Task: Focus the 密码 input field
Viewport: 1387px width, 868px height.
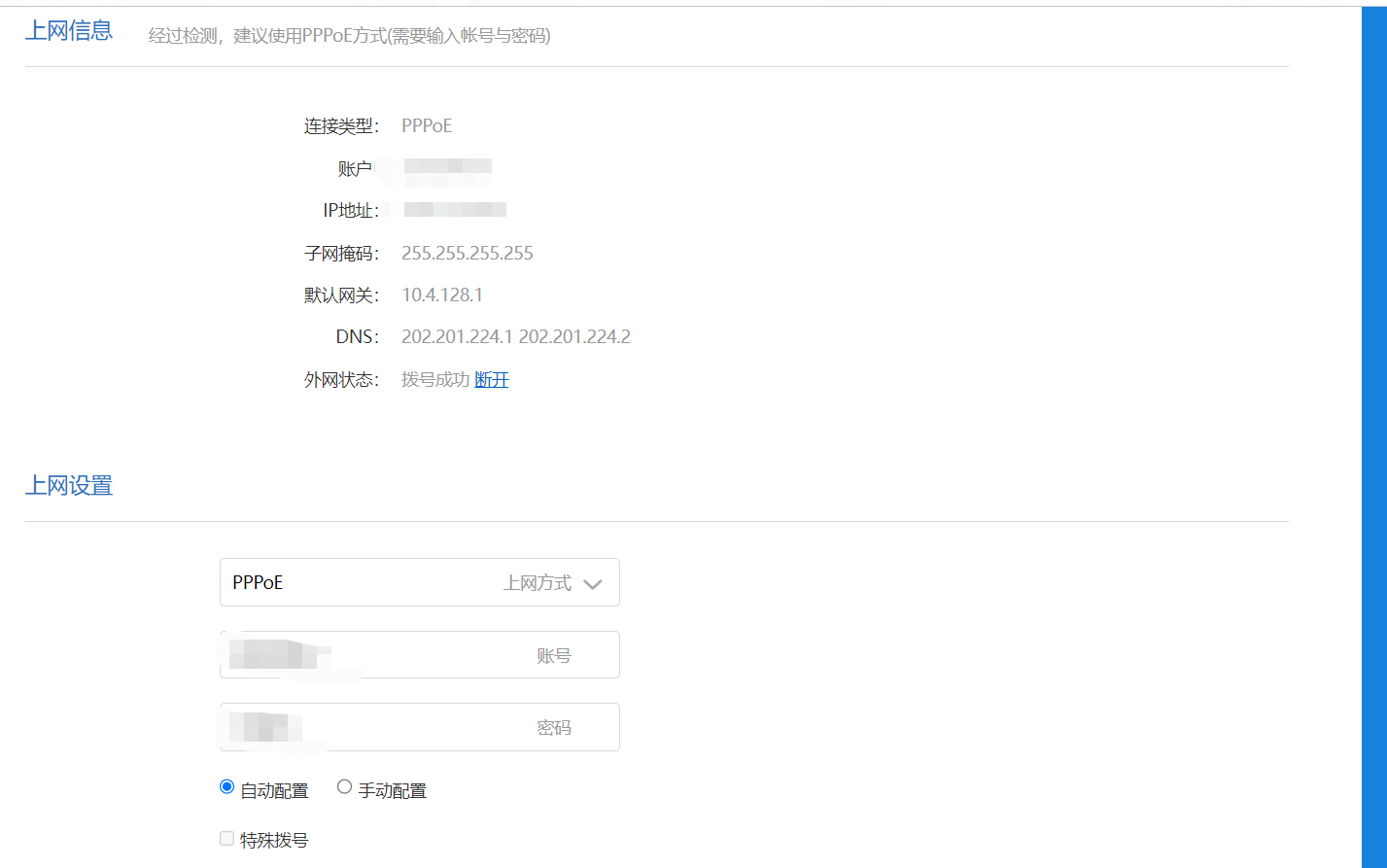Action: point(419,727)
